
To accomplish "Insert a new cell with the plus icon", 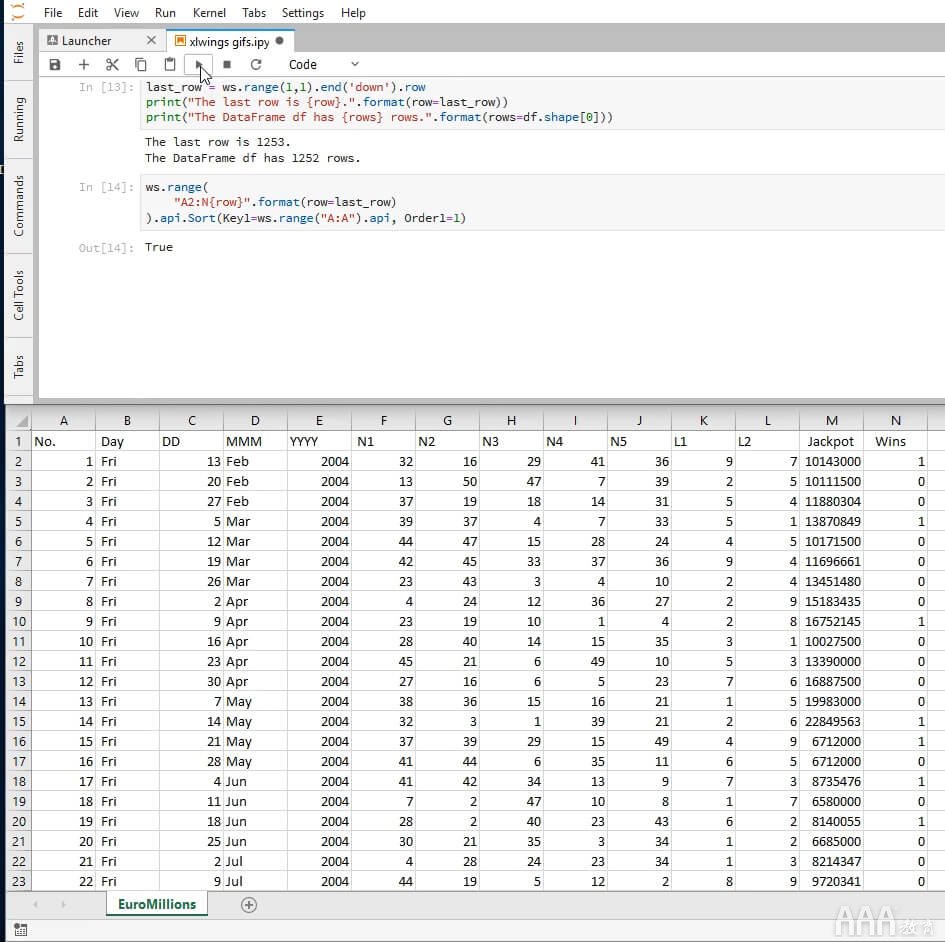I will pyautogui.click(x=84, y=65).
